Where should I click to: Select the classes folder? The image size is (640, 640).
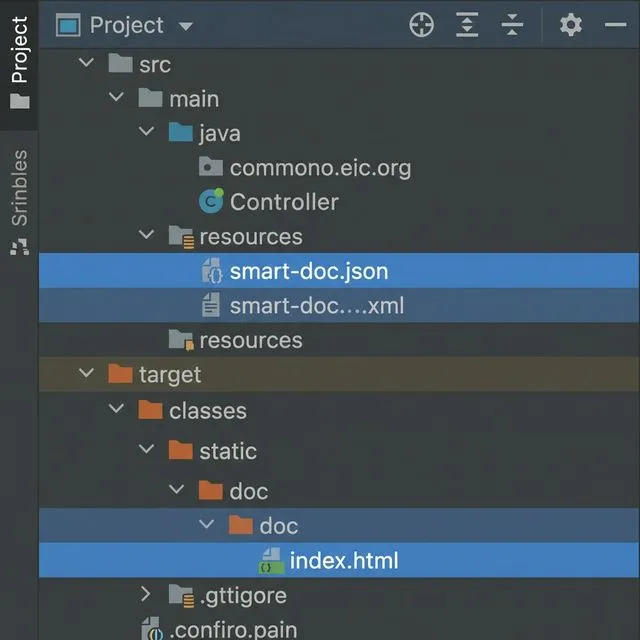click(207, 411)
